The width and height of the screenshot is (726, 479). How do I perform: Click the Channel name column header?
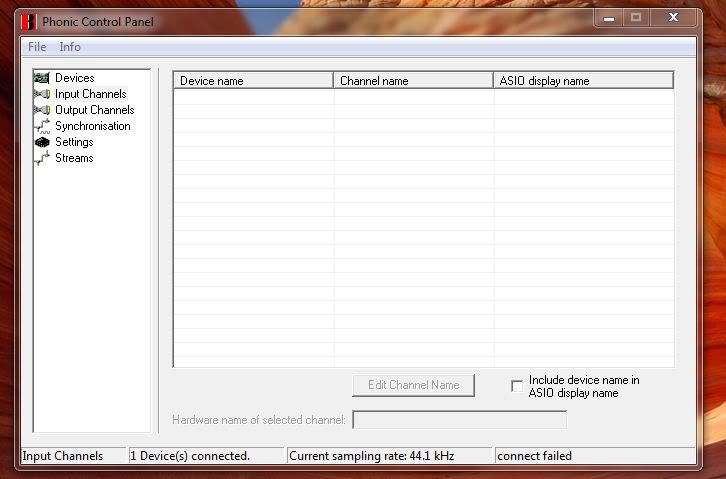[413, 81]
